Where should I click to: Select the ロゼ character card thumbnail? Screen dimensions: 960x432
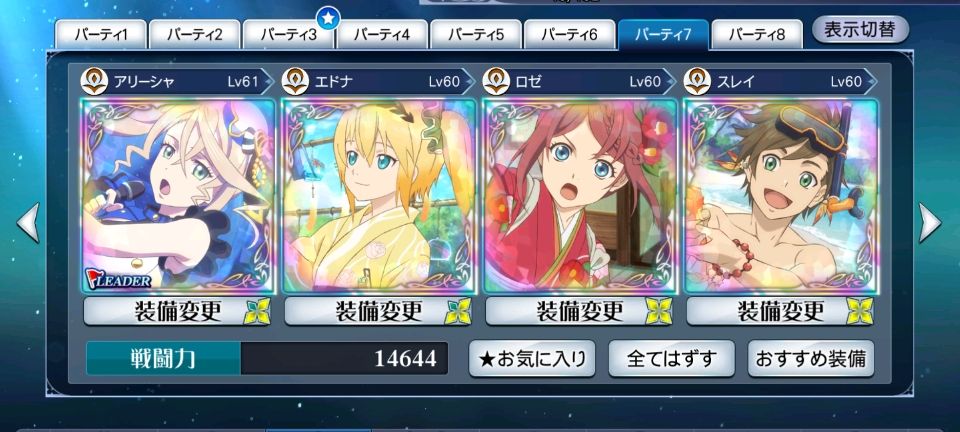580,195
